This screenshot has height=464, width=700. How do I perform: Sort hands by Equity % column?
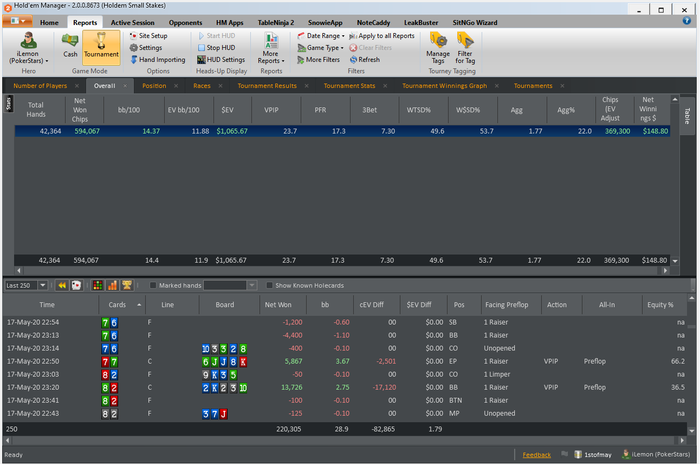coord(660,305)
